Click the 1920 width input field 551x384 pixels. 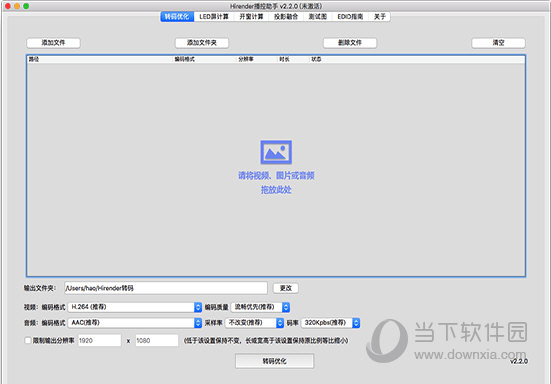pyautogui.click(x=99, y=340)
